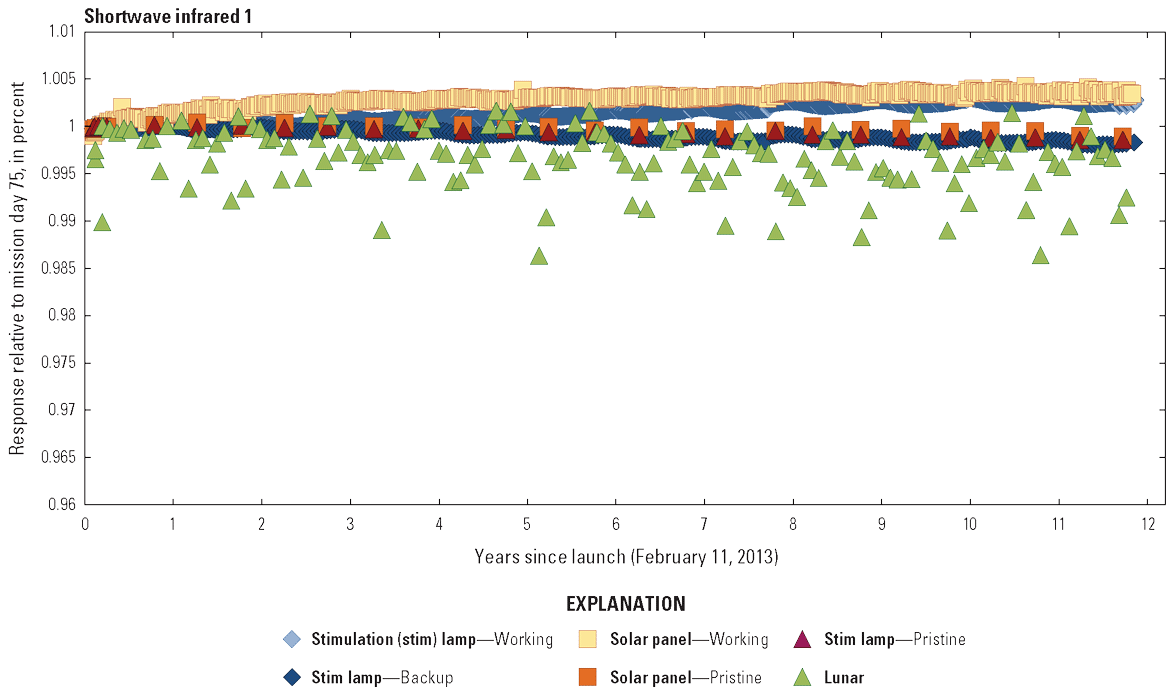This screenshot has width=1168, height=691.
Task: Click the 'Lunar' legend text label
Action: [x=844, y=677]
